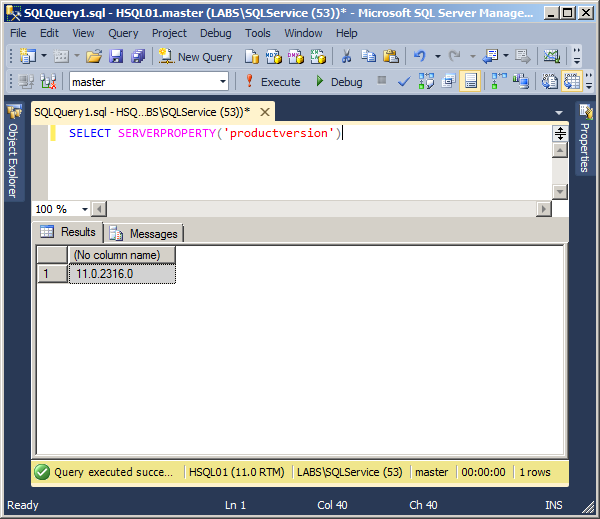This screenshot has height=519, width=600.
Task: Open the Project menu
Action: [169, 33]
